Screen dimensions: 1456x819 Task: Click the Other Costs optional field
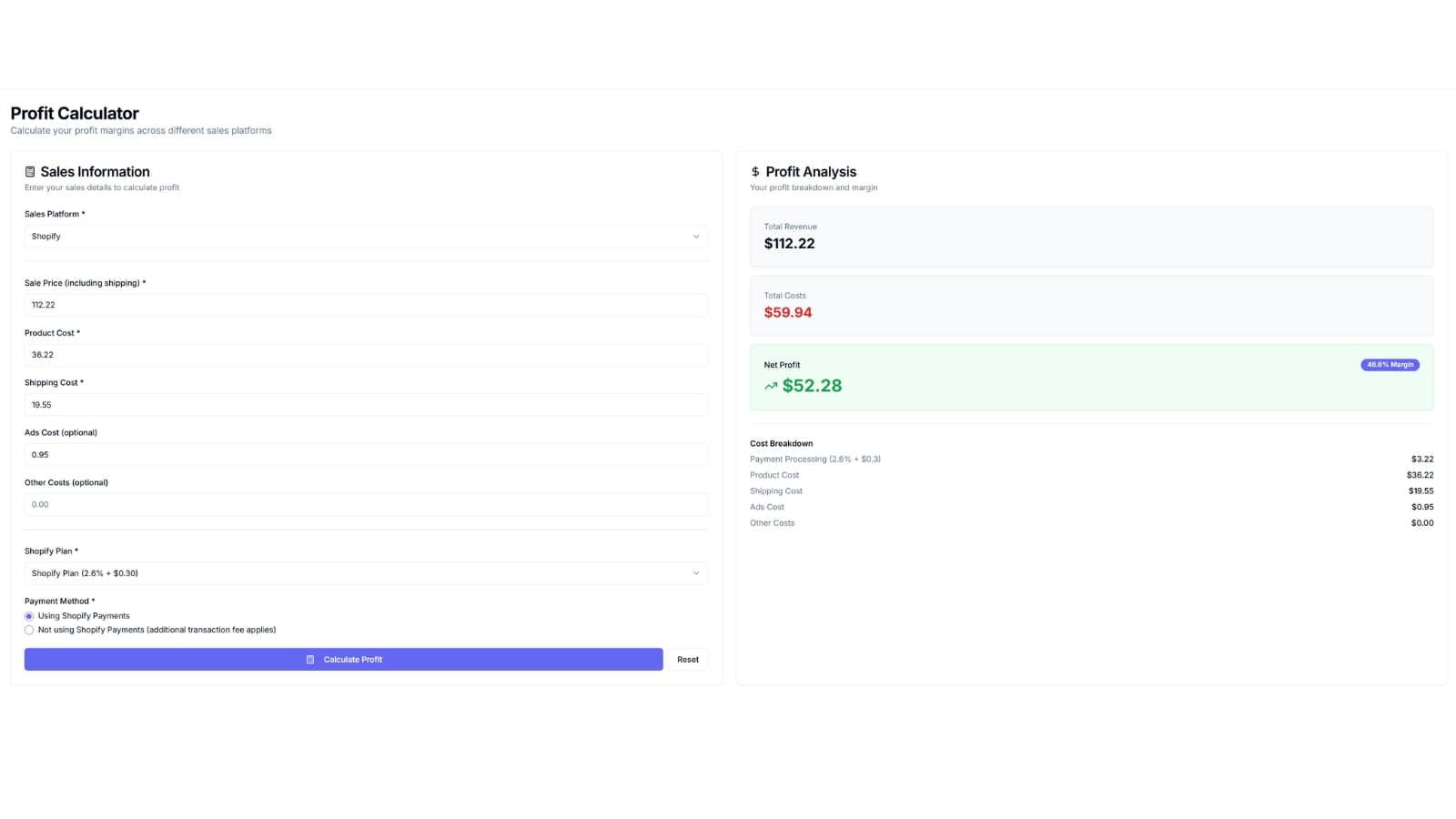tap(366, 505)
